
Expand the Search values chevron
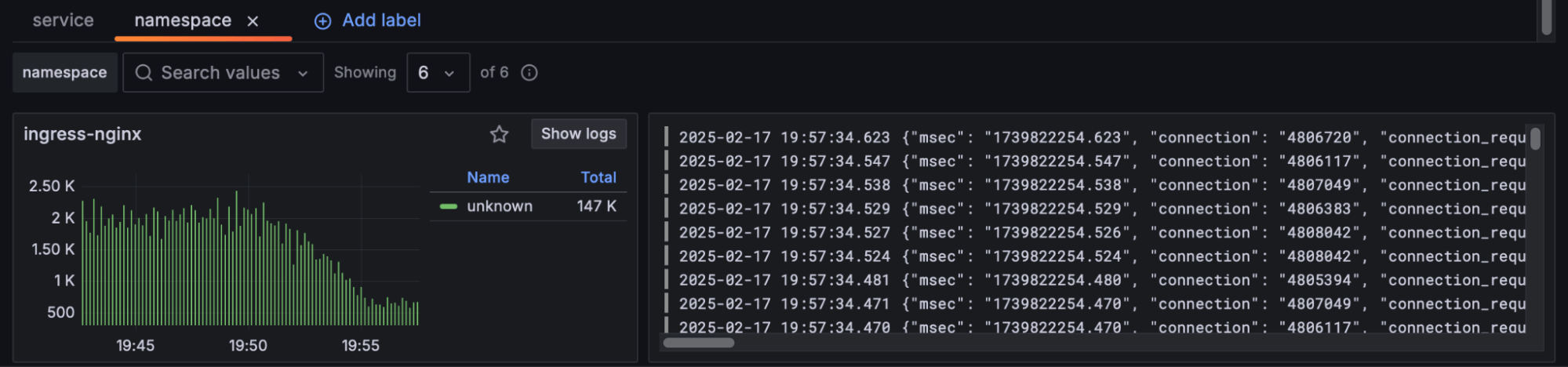(x=303, y=74)
